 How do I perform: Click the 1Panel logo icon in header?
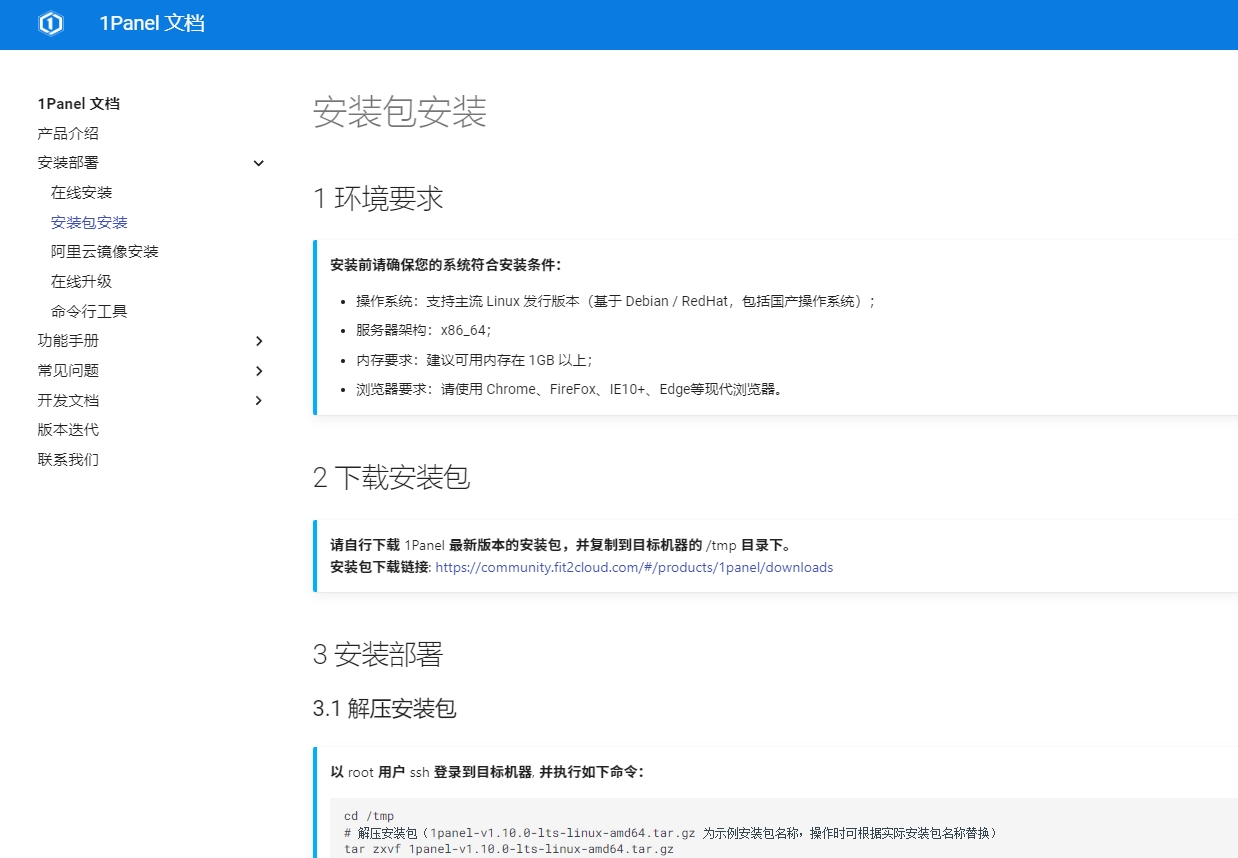pyautogui.click(x=51, y=24)
